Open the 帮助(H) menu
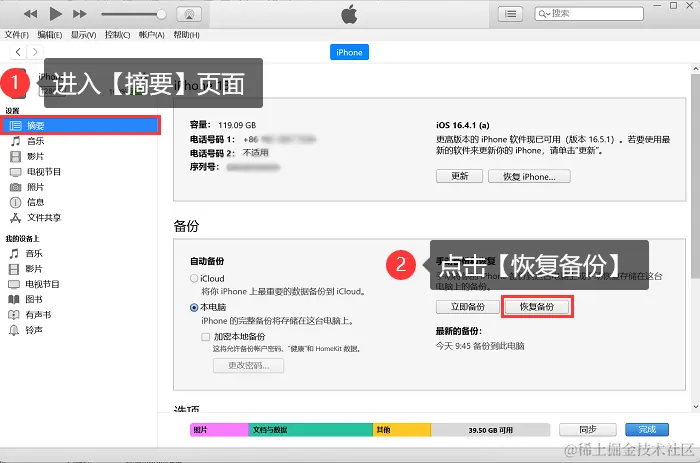 pos(186,35)
